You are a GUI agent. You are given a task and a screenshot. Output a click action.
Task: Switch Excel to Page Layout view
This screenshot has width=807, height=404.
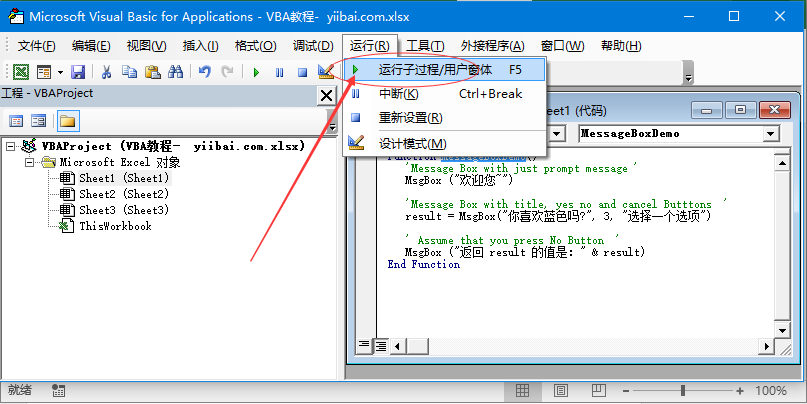click(x=561, y=391)
